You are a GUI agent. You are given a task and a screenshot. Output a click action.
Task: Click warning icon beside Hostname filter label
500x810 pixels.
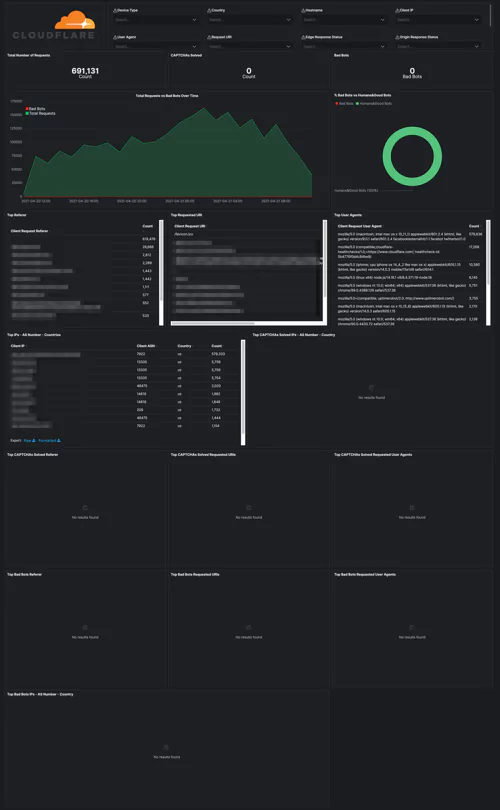303,10
